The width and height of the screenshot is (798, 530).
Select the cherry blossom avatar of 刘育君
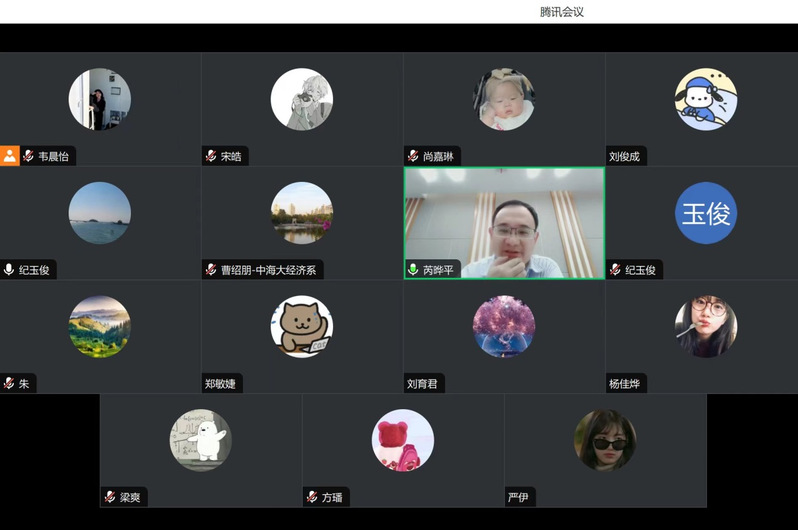[504, 326]
